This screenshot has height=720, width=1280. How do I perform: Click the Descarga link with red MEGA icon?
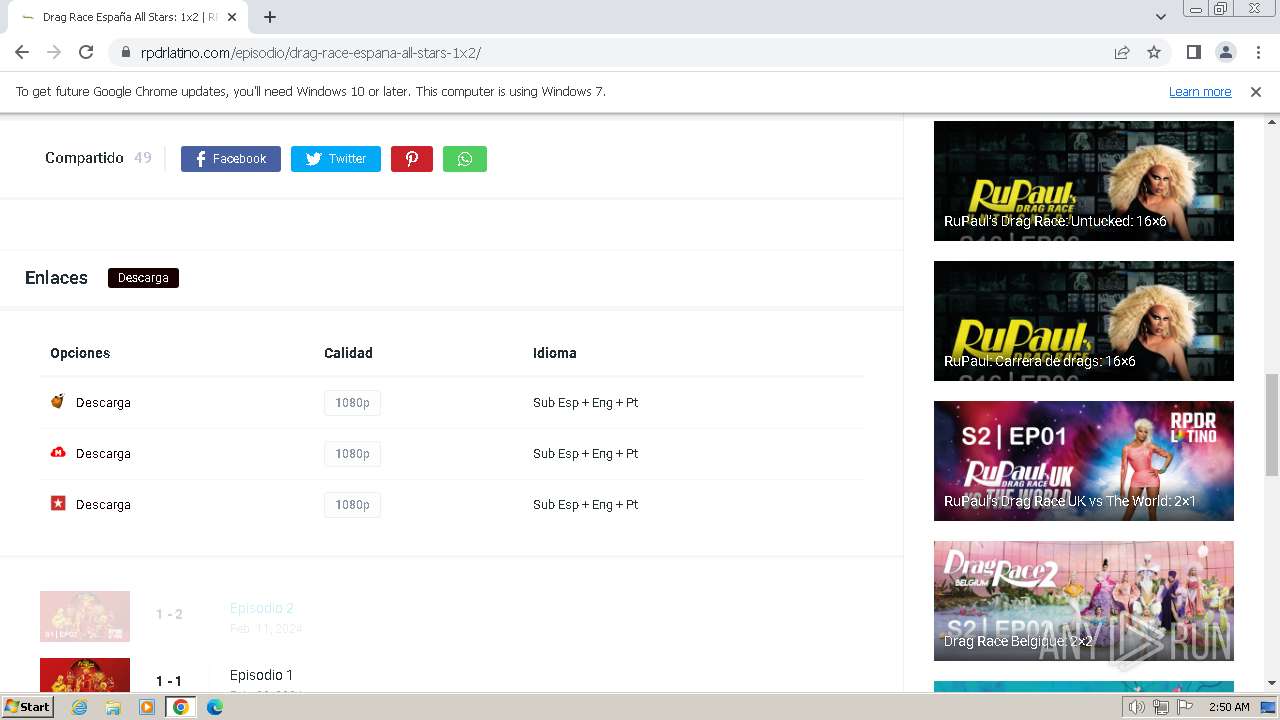[x=103, y=454]
